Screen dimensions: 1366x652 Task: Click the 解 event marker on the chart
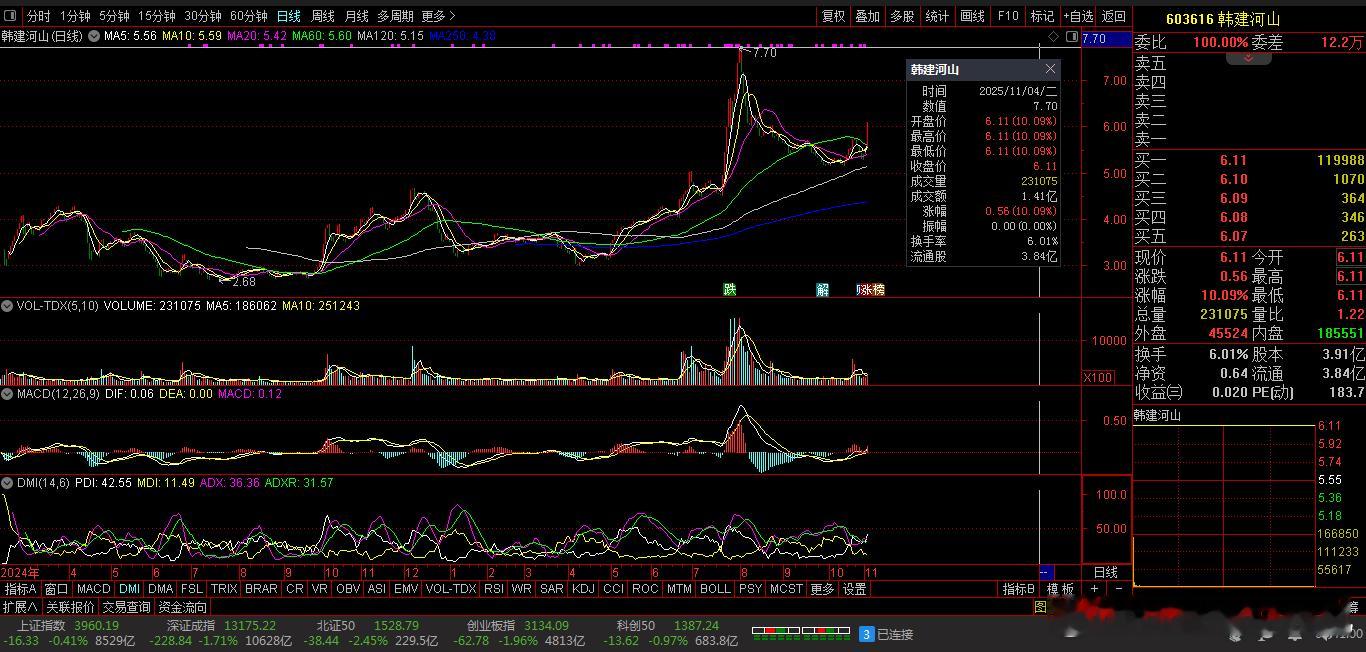[x=822, y=290]
